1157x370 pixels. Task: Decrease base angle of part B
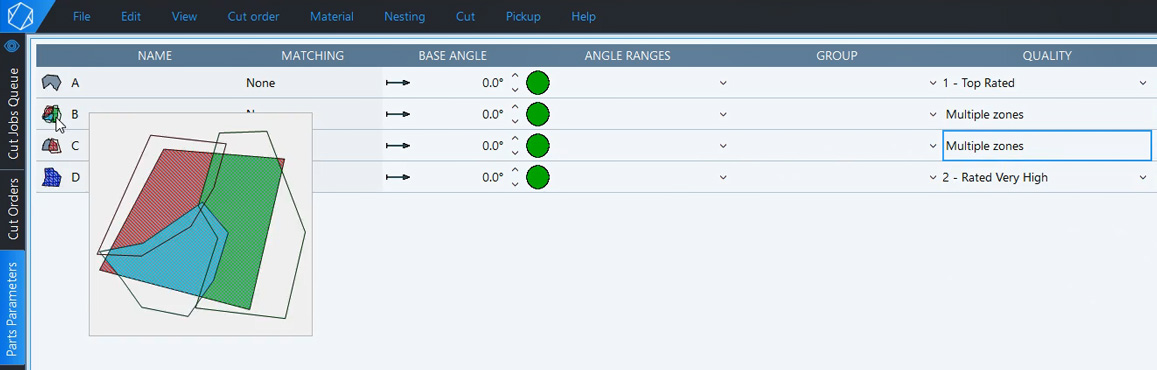(515, 121)
